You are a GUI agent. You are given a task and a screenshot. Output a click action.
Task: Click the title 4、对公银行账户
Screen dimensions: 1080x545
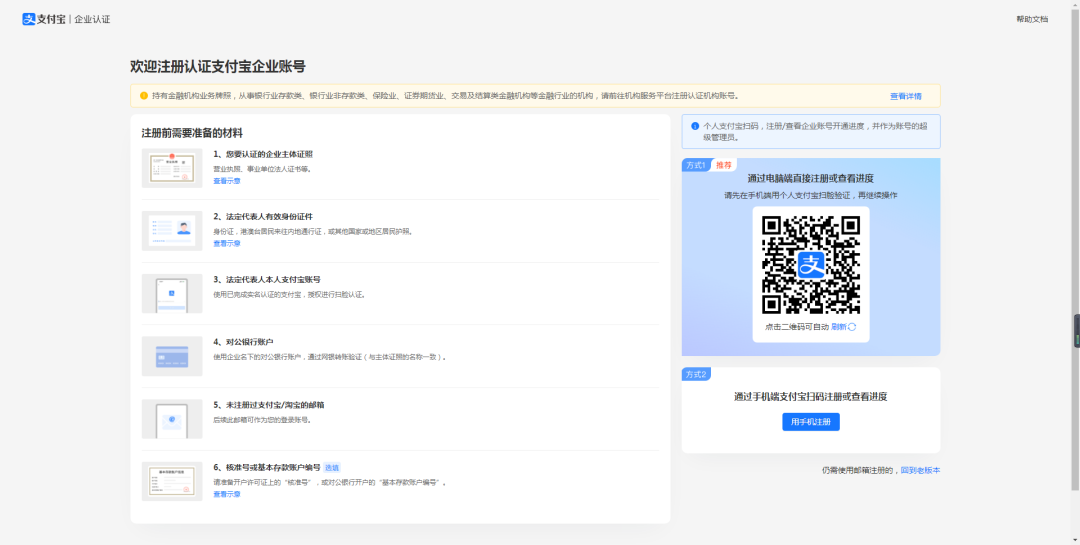coord(242,342)
